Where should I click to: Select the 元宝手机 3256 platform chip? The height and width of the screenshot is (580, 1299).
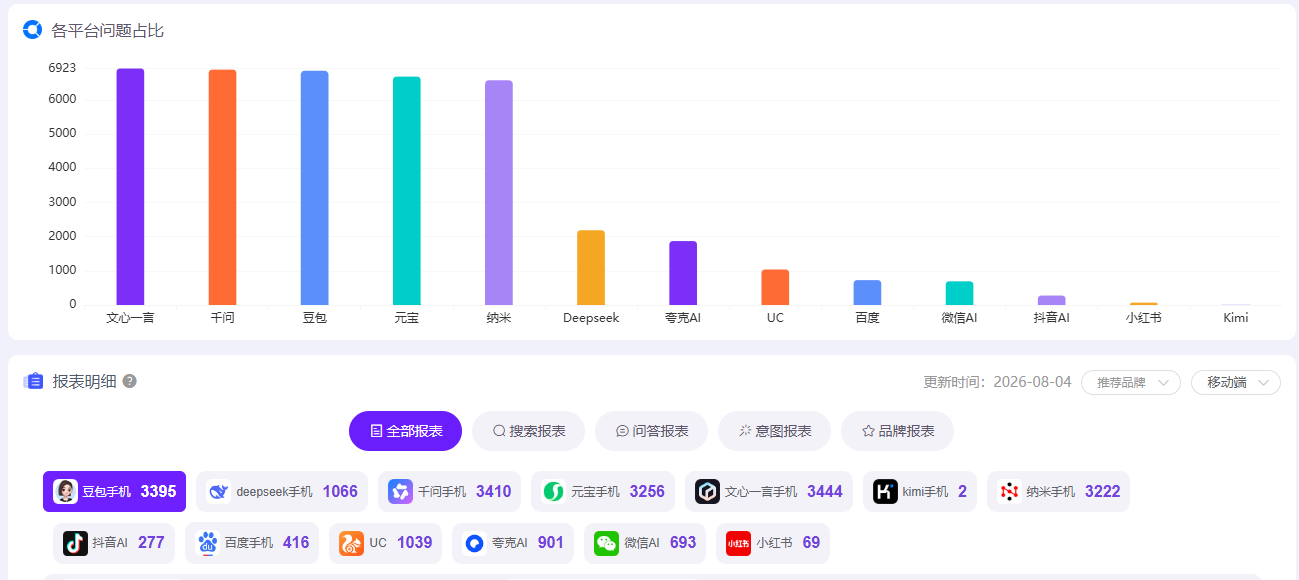point(603,491)
